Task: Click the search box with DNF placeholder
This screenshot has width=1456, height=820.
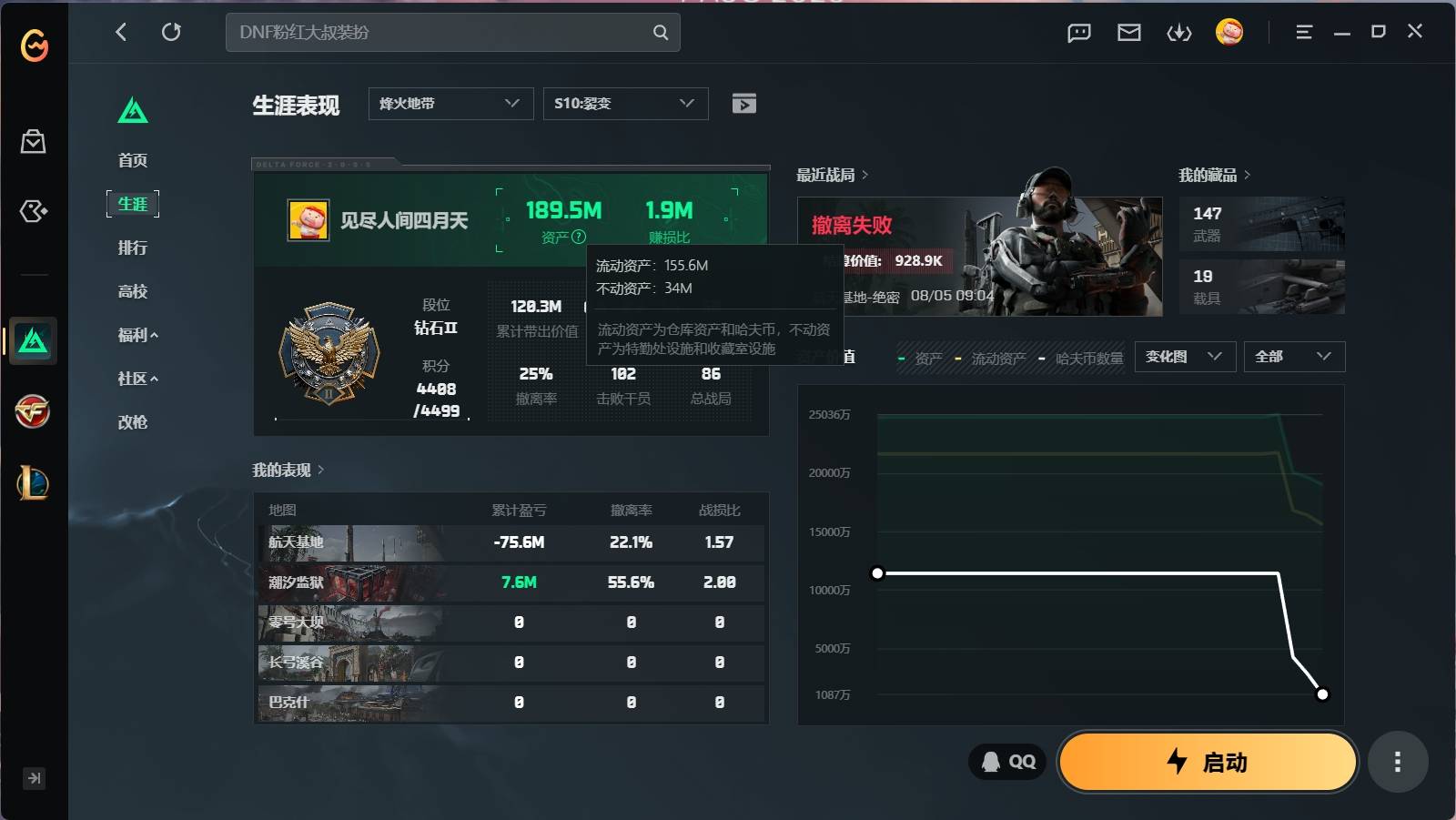Action: pyautogui.click(x=453, y=33)
